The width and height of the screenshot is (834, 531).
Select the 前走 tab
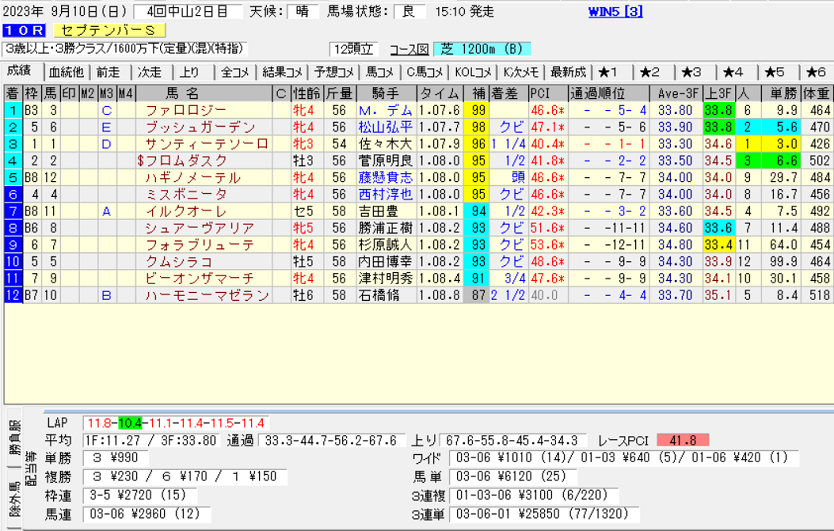point(107,72)
